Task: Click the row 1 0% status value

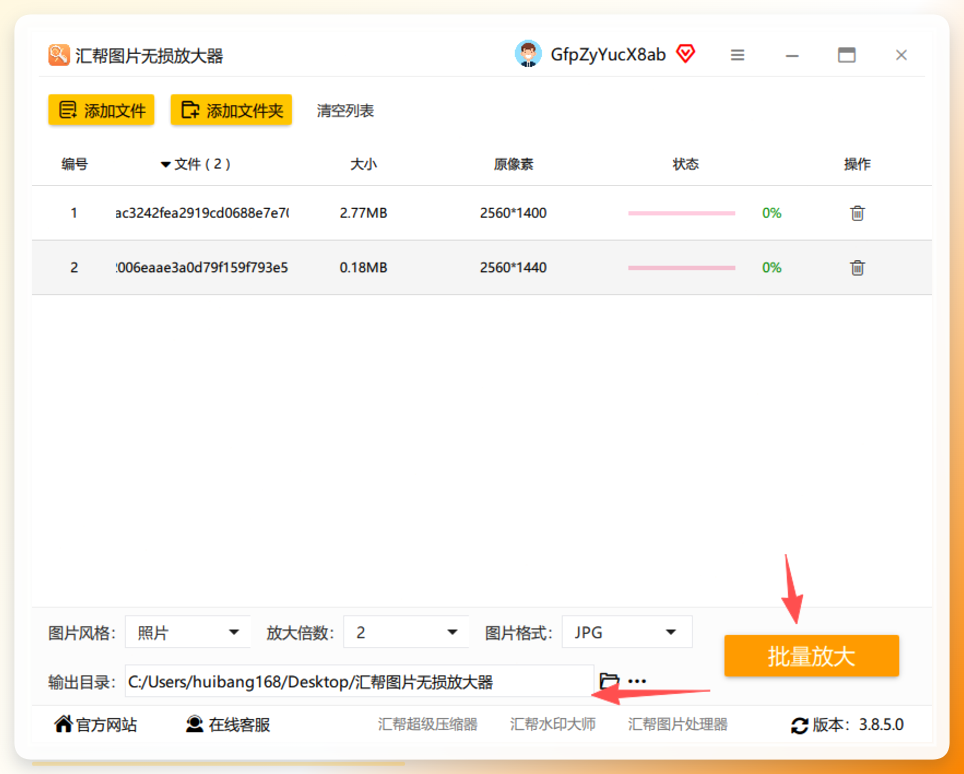Action: (772, 213)
